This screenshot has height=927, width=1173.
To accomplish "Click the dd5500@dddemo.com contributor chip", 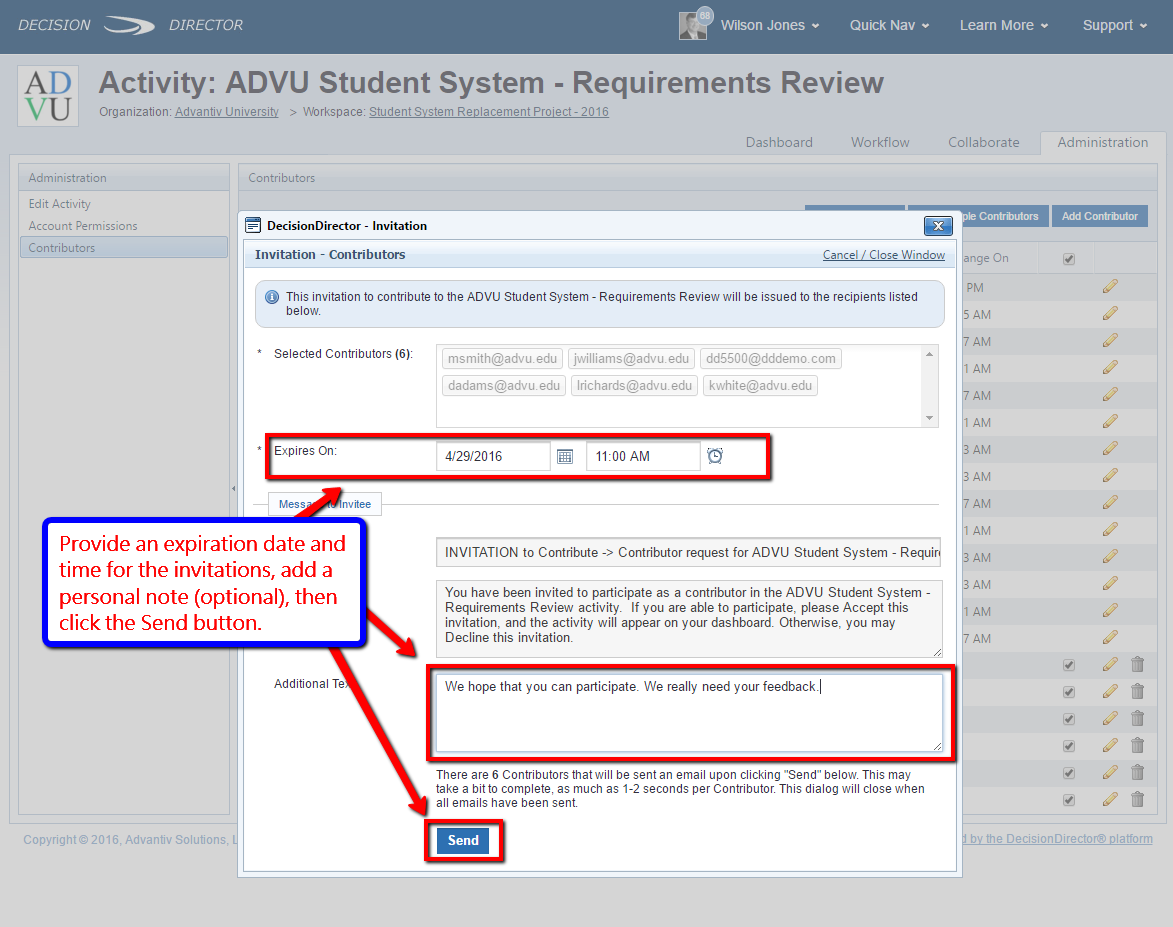I will pos(771,359).
